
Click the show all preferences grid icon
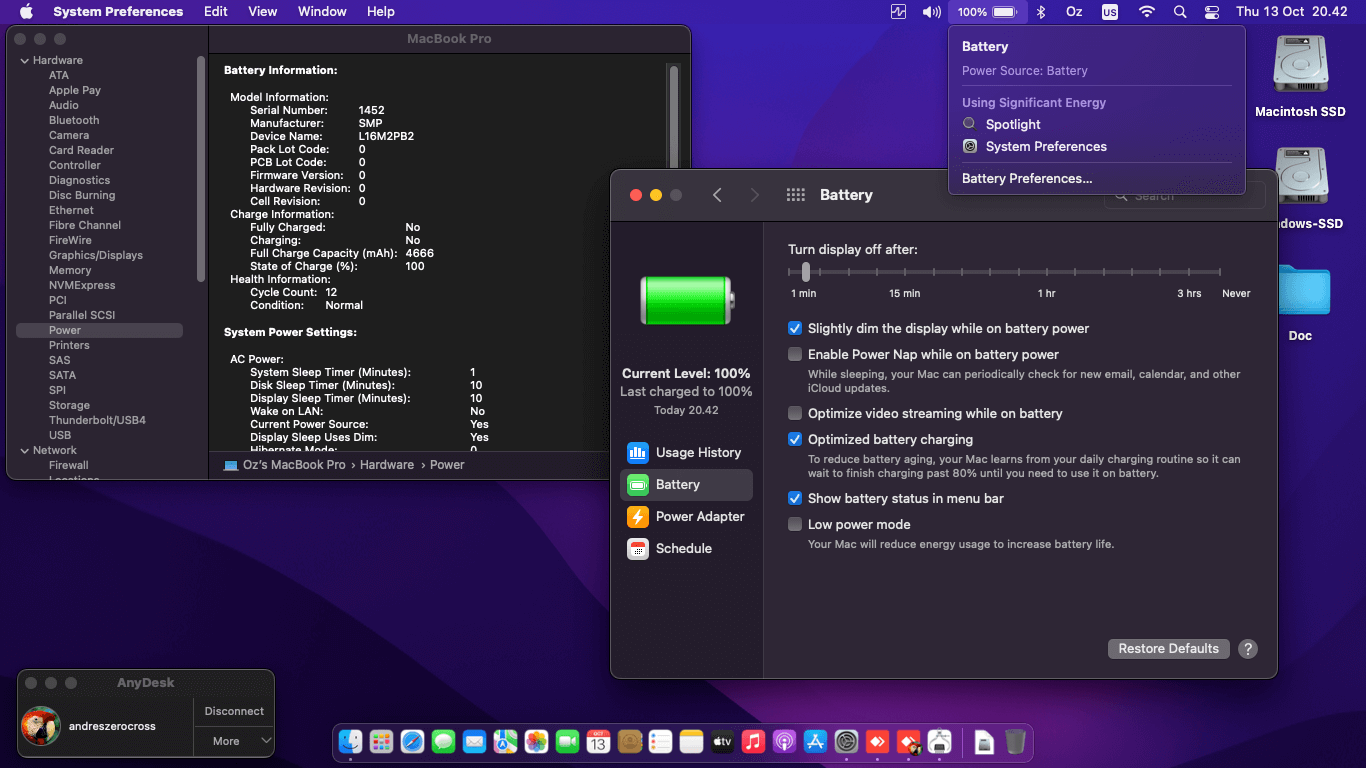[x=796, y=195]
